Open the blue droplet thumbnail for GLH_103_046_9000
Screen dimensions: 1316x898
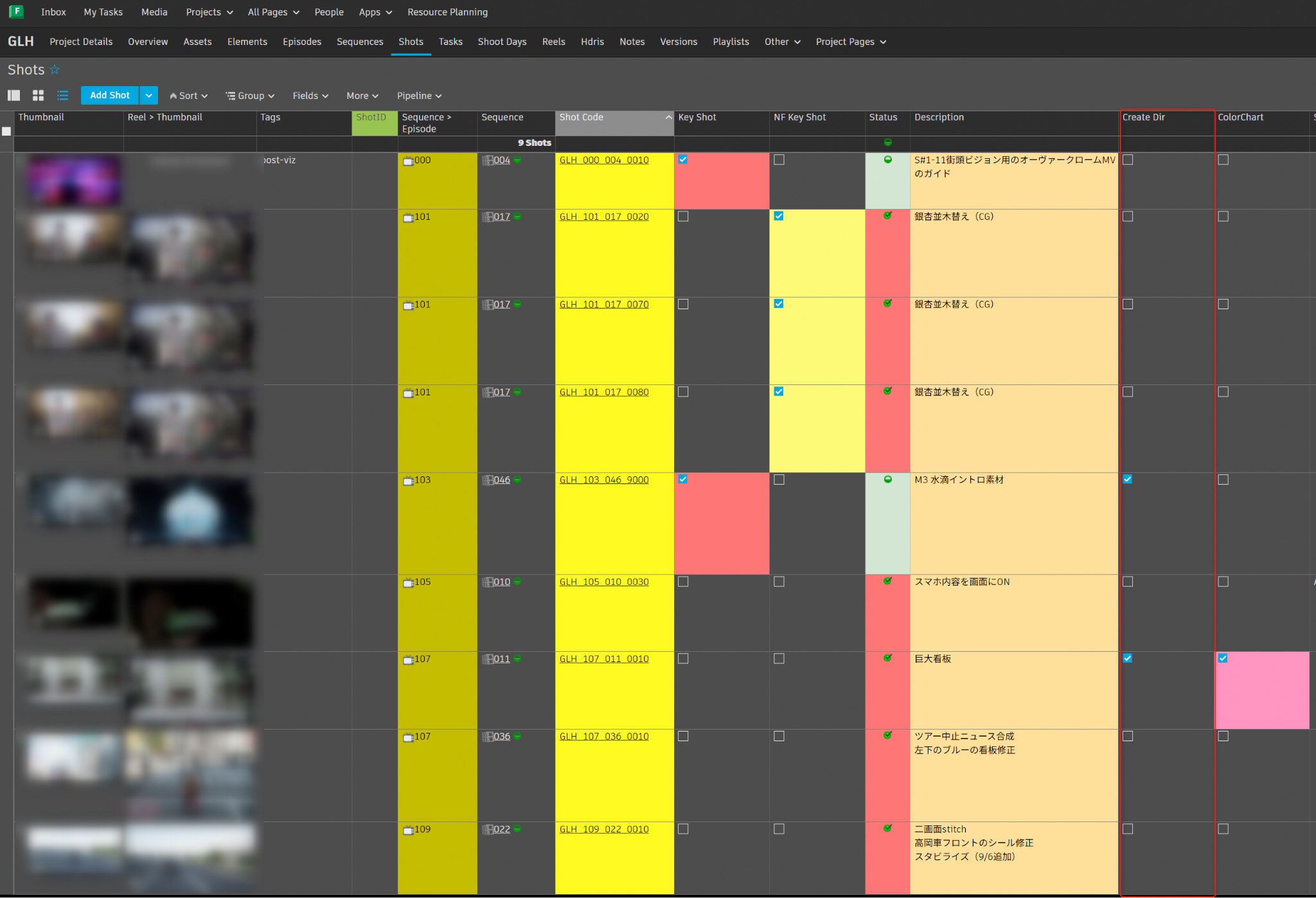pyautogui.click(x=190, y=512)
